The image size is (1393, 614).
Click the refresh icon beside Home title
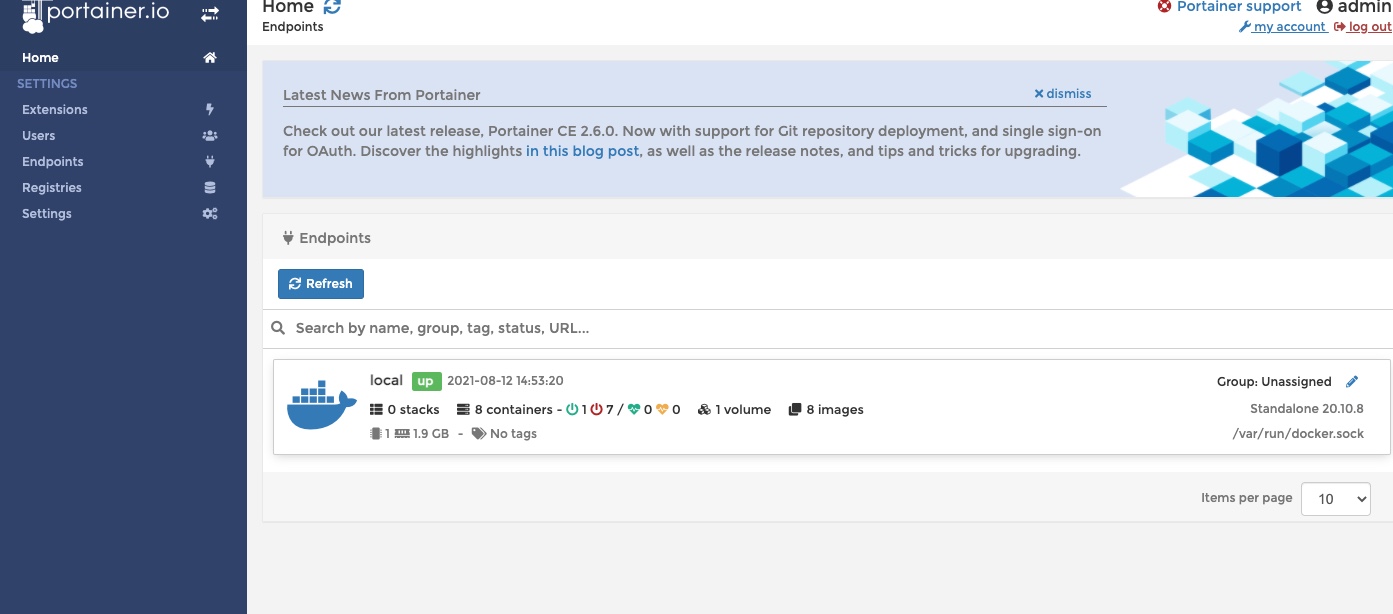coord(332,7)
